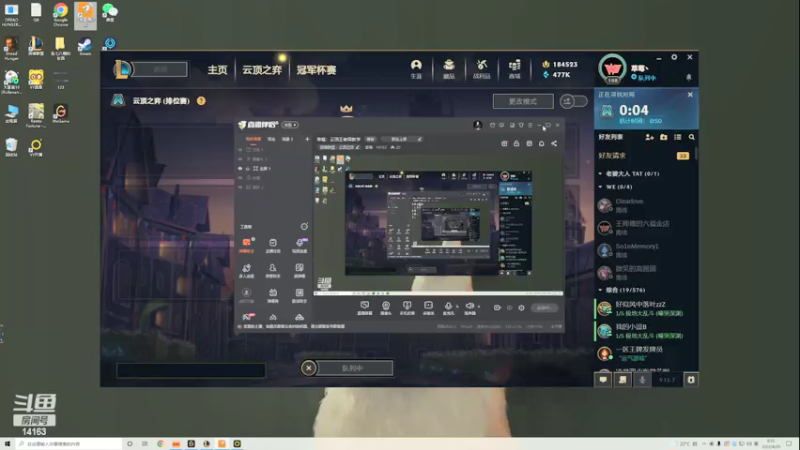Click the taskbar search box

68,444
